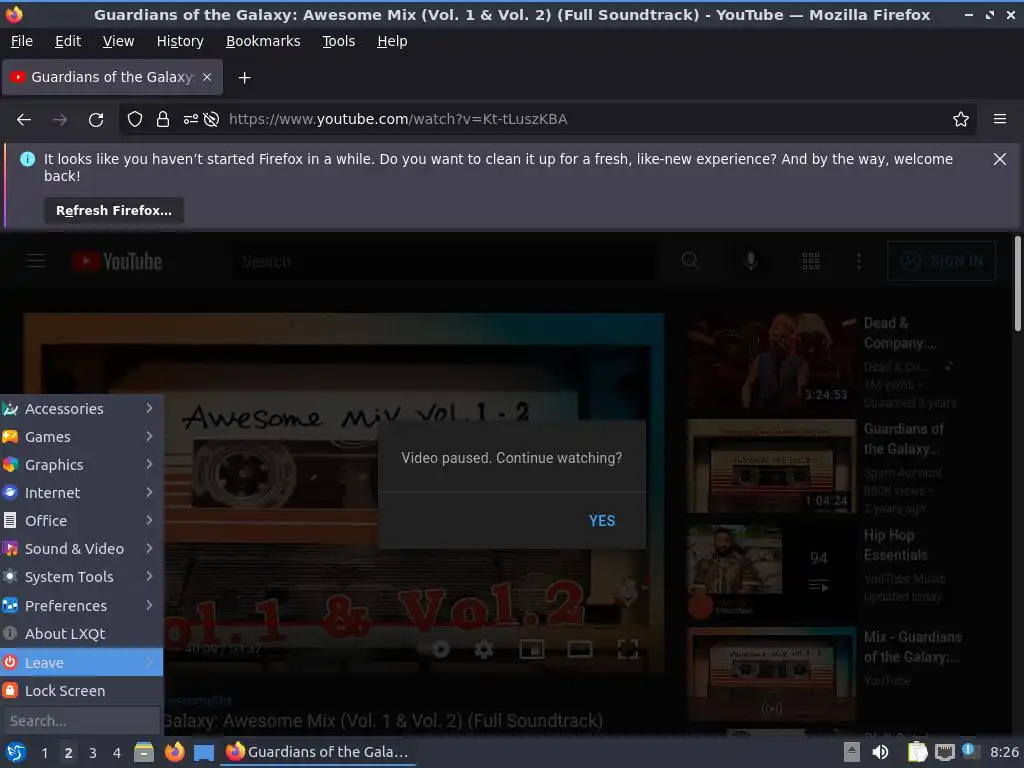Open the YouTube guide hamburger menu
This screenshot has height=768, width=1024.
(x=36, y=261)
